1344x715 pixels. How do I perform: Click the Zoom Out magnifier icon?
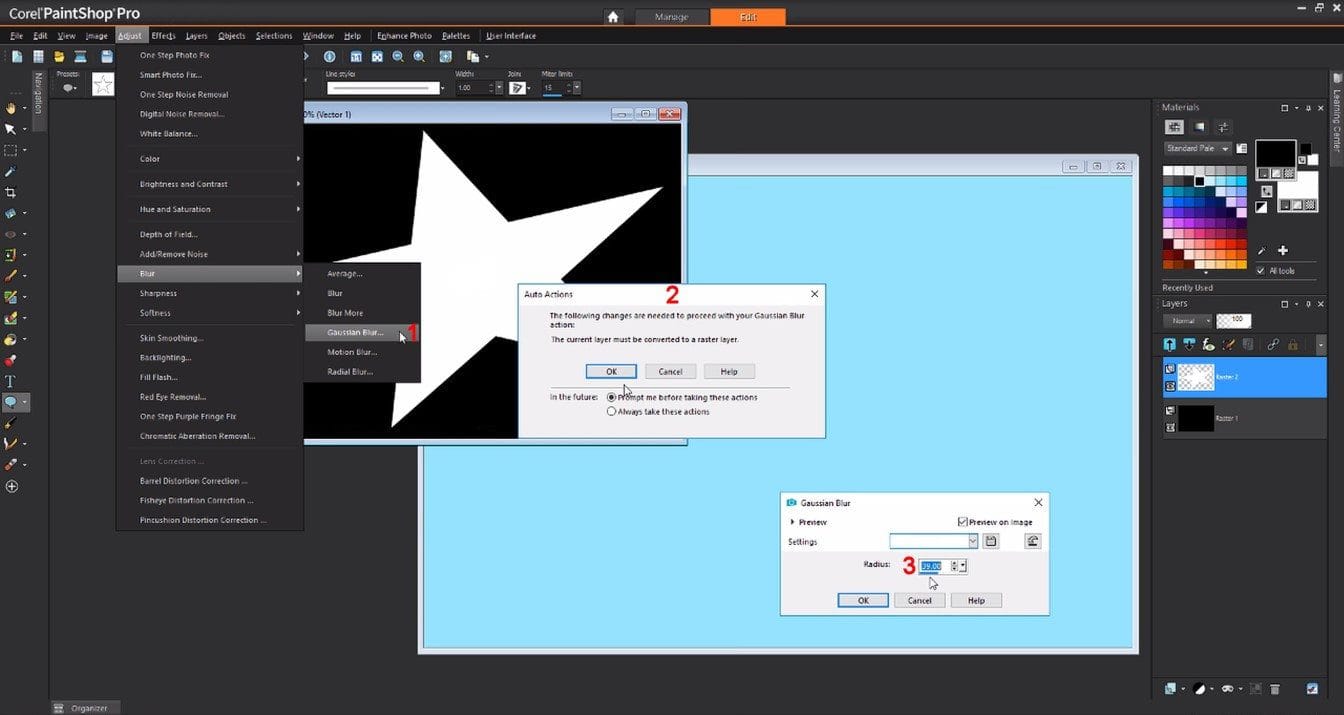tap(398, 57)
